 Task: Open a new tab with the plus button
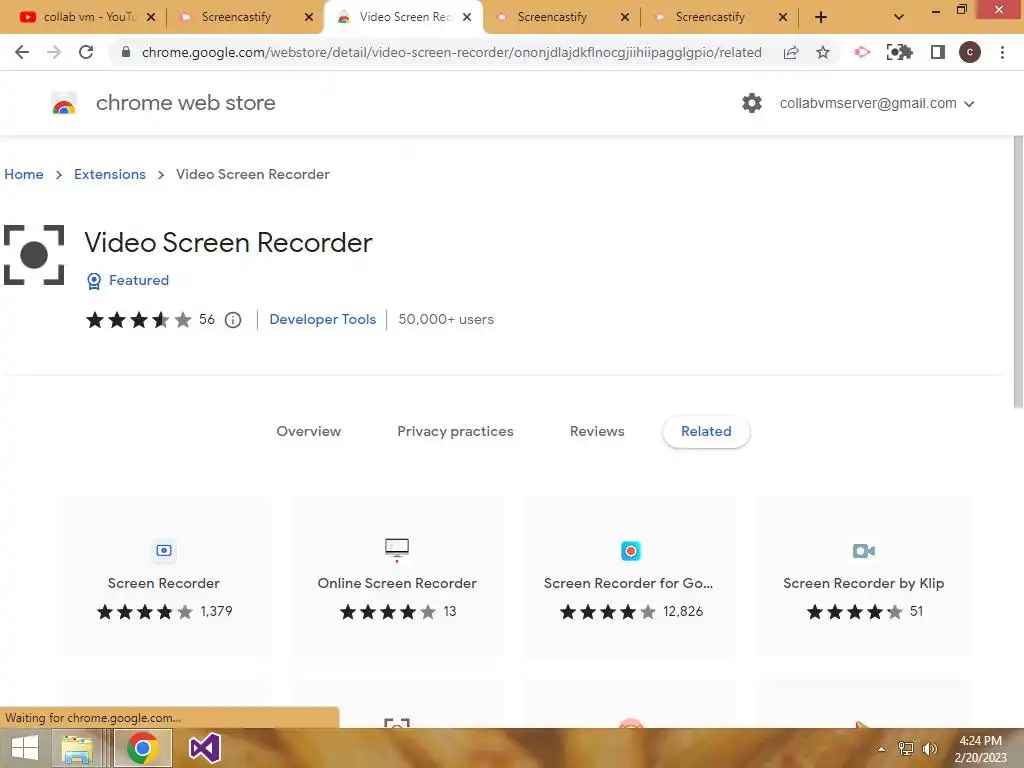(821, 18)
